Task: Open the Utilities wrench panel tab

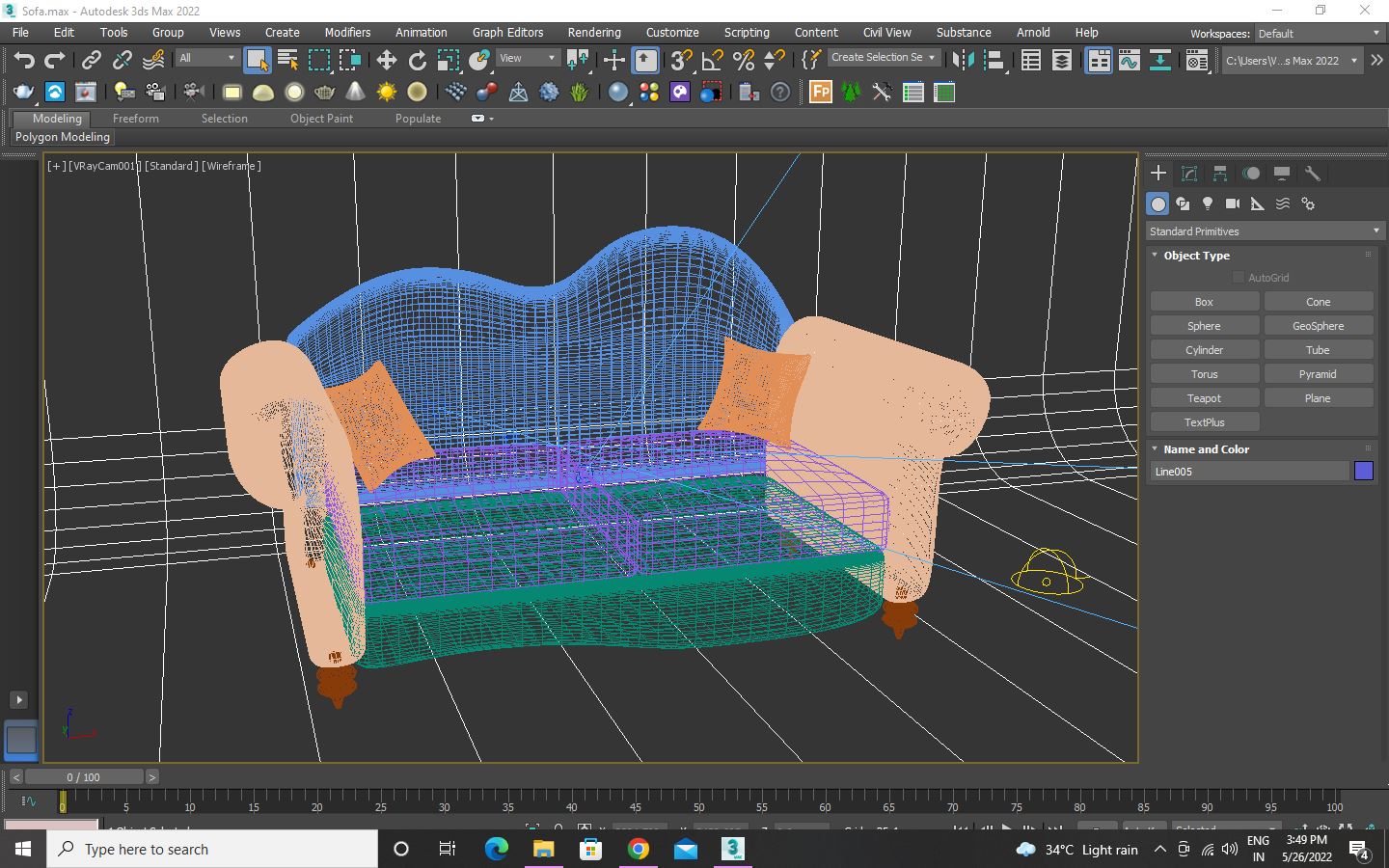Action: click(1312, 174)
